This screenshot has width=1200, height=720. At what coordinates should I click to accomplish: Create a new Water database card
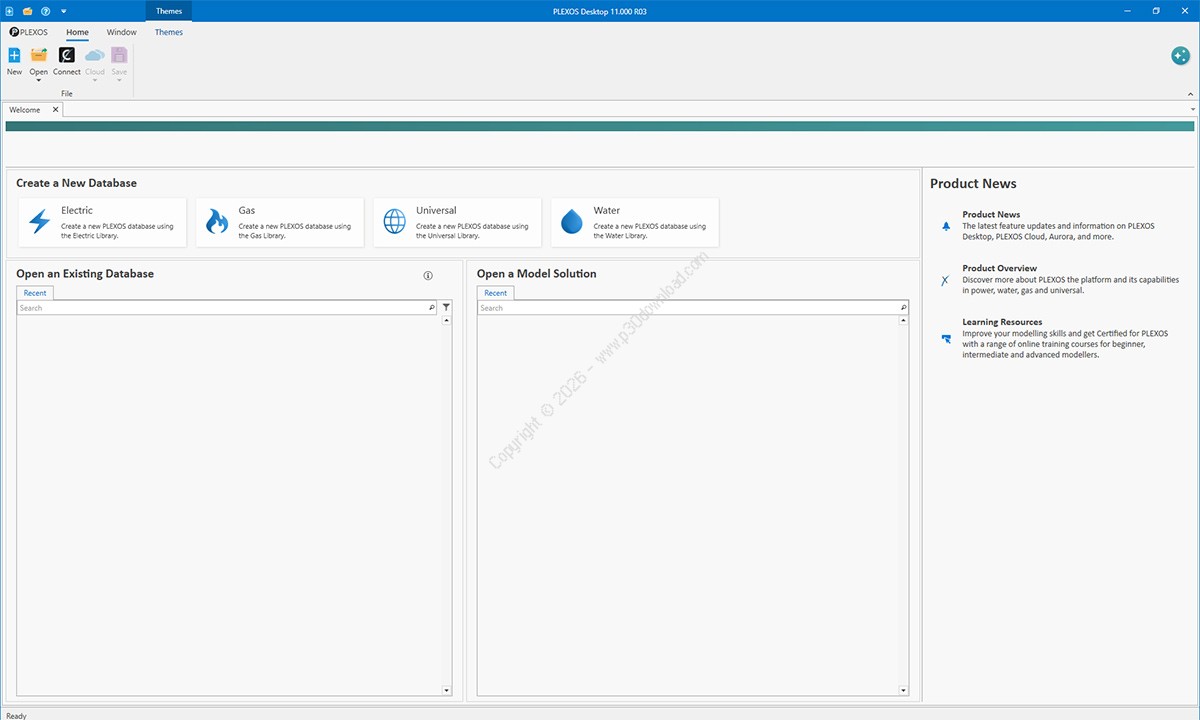pos(635,222)
